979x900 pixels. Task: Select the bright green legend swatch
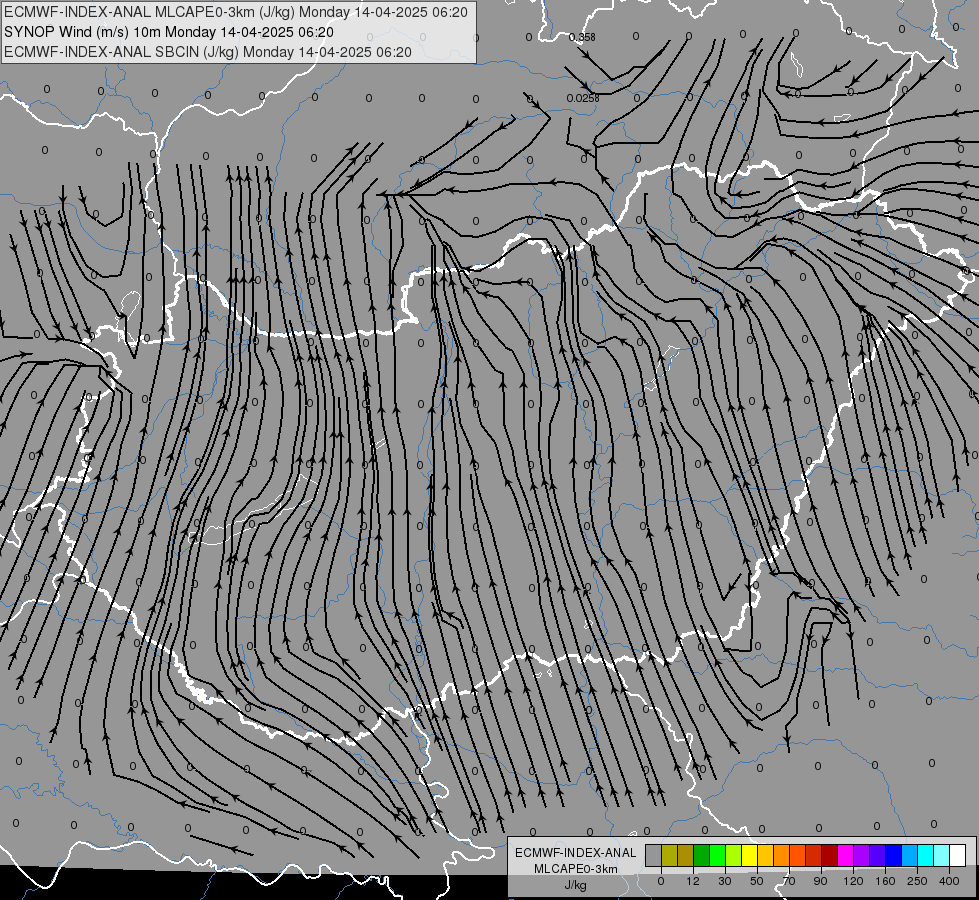coord(717,855)
